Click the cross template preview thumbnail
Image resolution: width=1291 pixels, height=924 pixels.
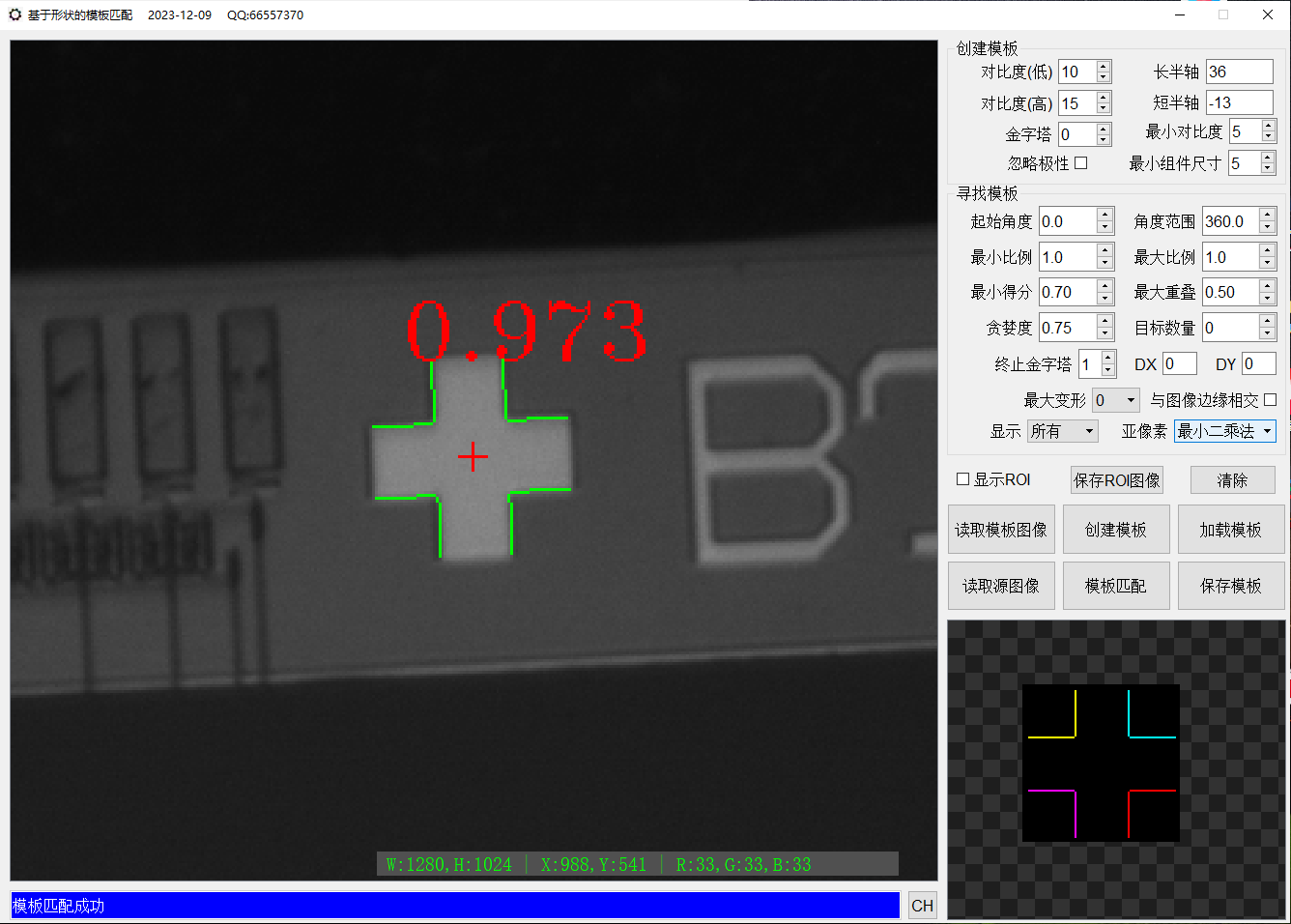click(x=1101, y=764)
